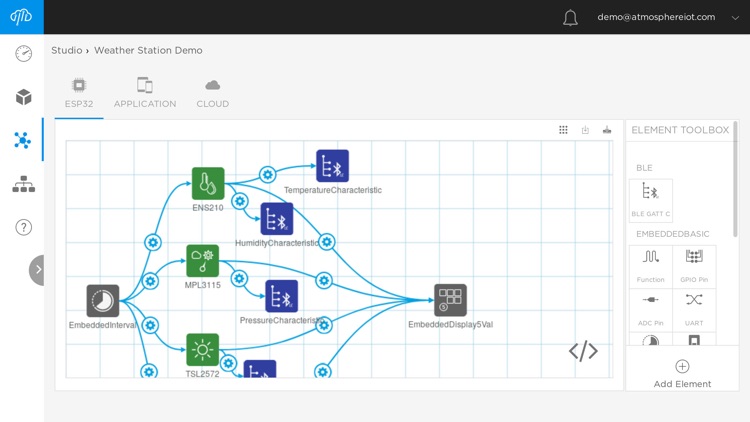
Task: Click the ELEMENT TOOLBOX panel title
Action: pos(680,130)
